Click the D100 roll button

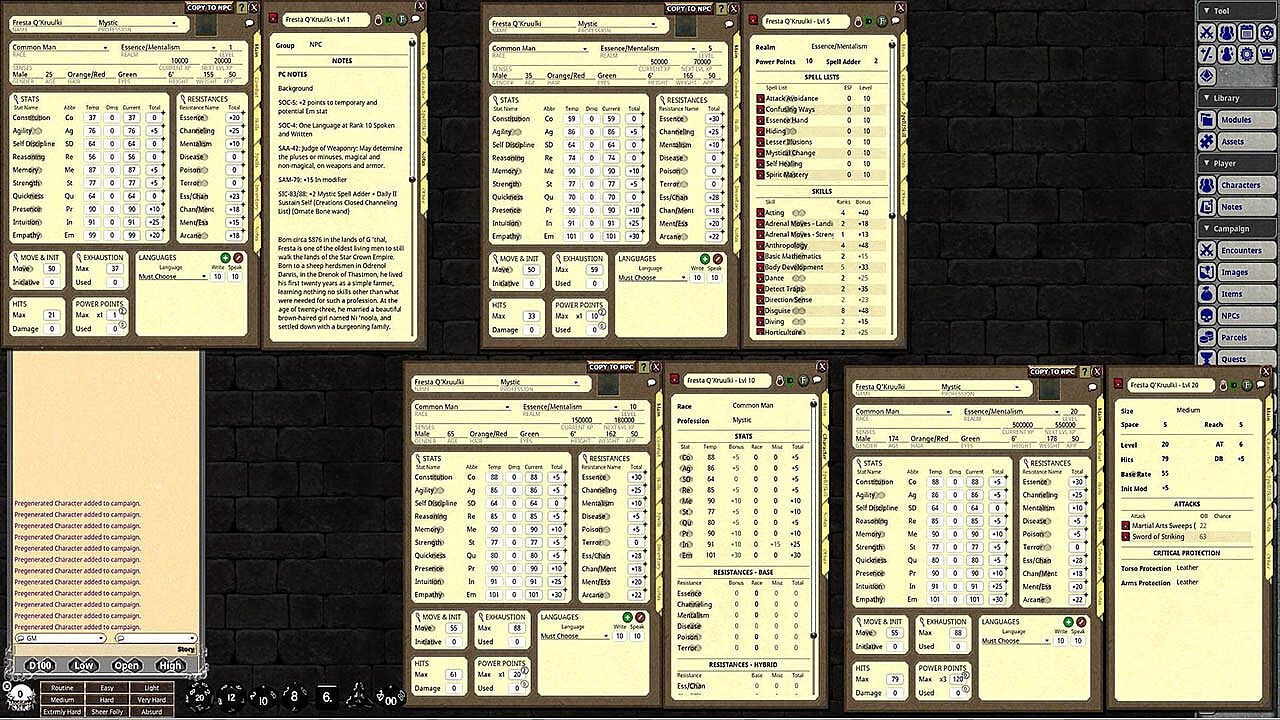pyautogui.click(x=40, y=665)
